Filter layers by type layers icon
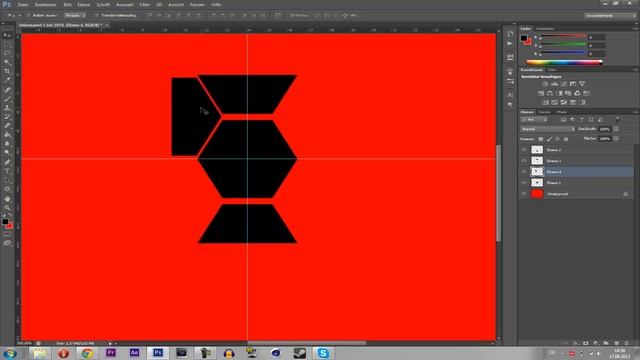The image size is (640, 360). pyautogui.click(x=582, y=120)
